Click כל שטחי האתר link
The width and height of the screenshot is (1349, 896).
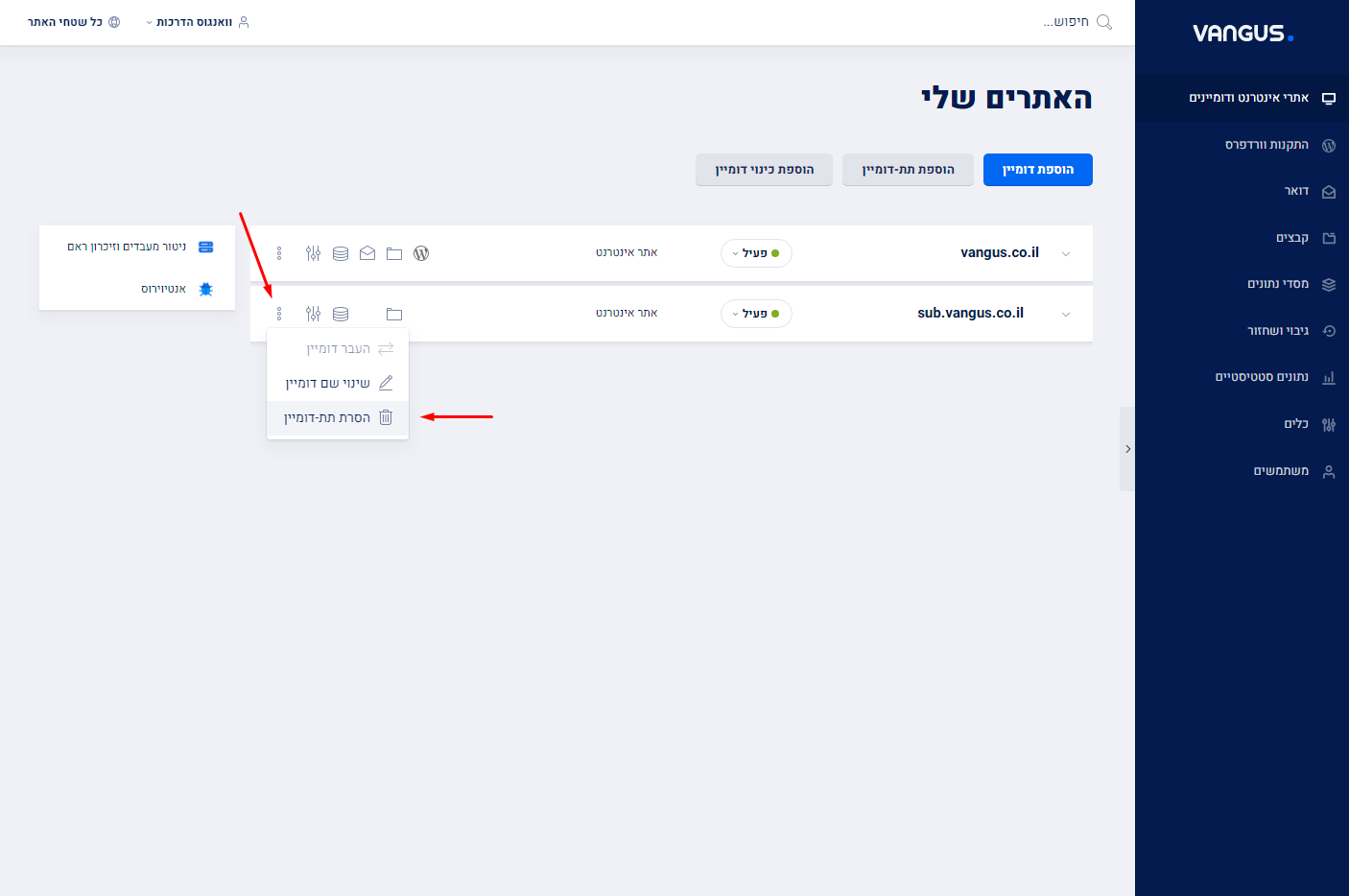click(65, 22)
